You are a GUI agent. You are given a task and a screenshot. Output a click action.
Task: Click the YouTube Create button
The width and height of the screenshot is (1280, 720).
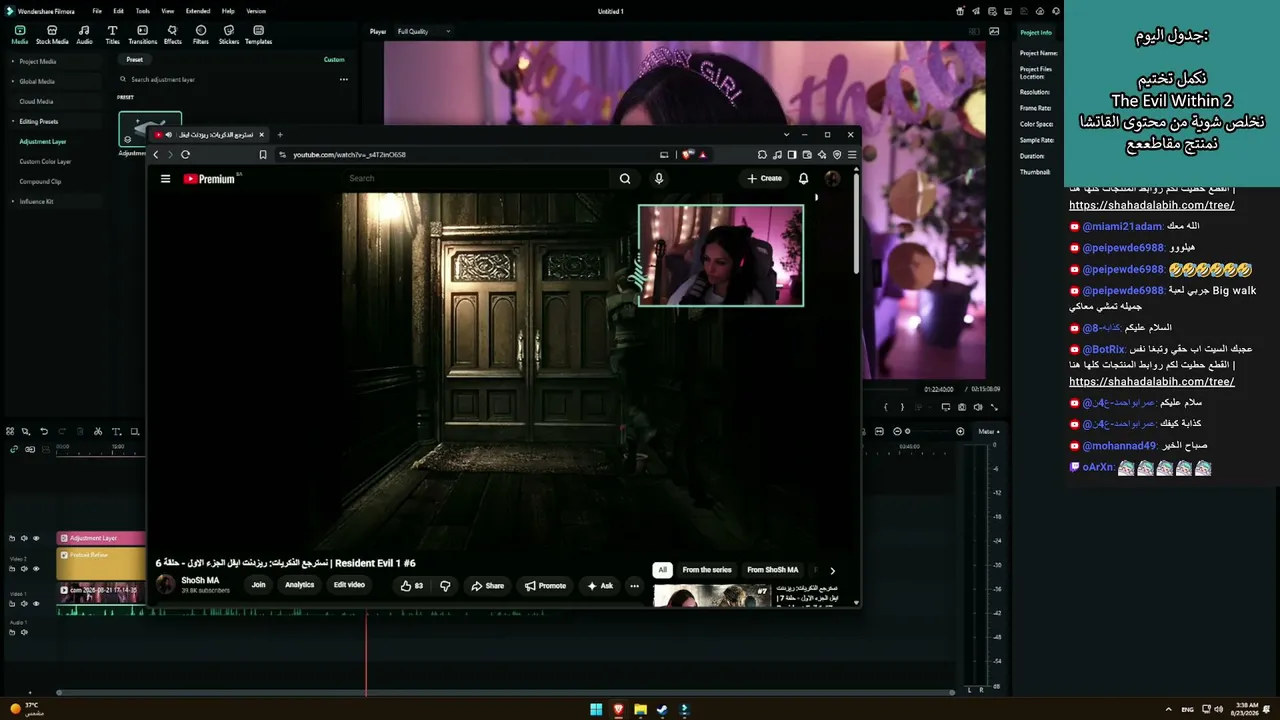point(765,179)
